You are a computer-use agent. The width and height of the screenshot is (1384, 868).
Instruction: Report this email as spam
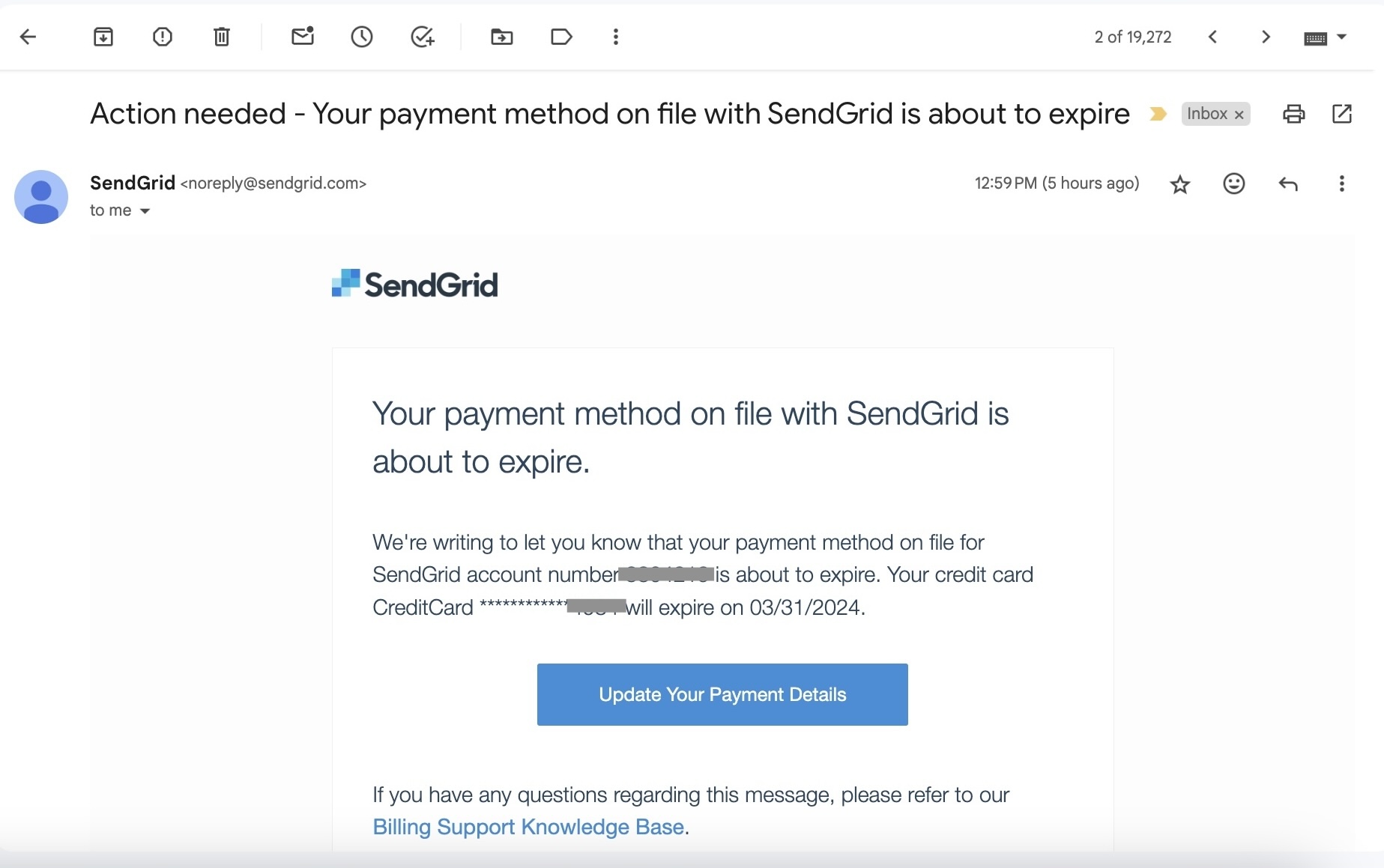coord(163,37)
